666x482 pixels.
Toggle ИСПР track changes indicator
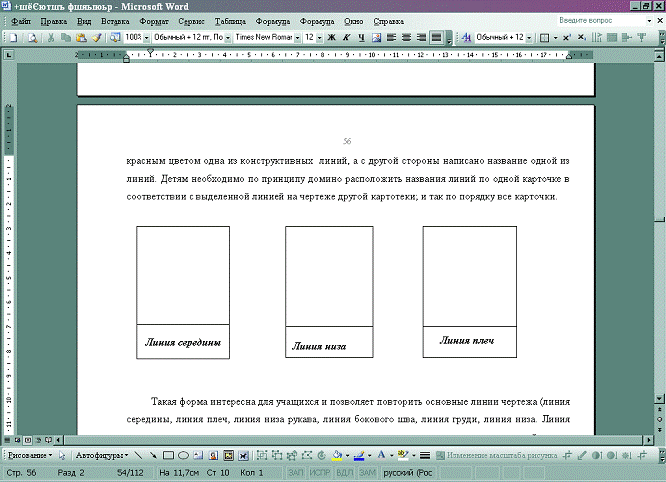[321, 469]
